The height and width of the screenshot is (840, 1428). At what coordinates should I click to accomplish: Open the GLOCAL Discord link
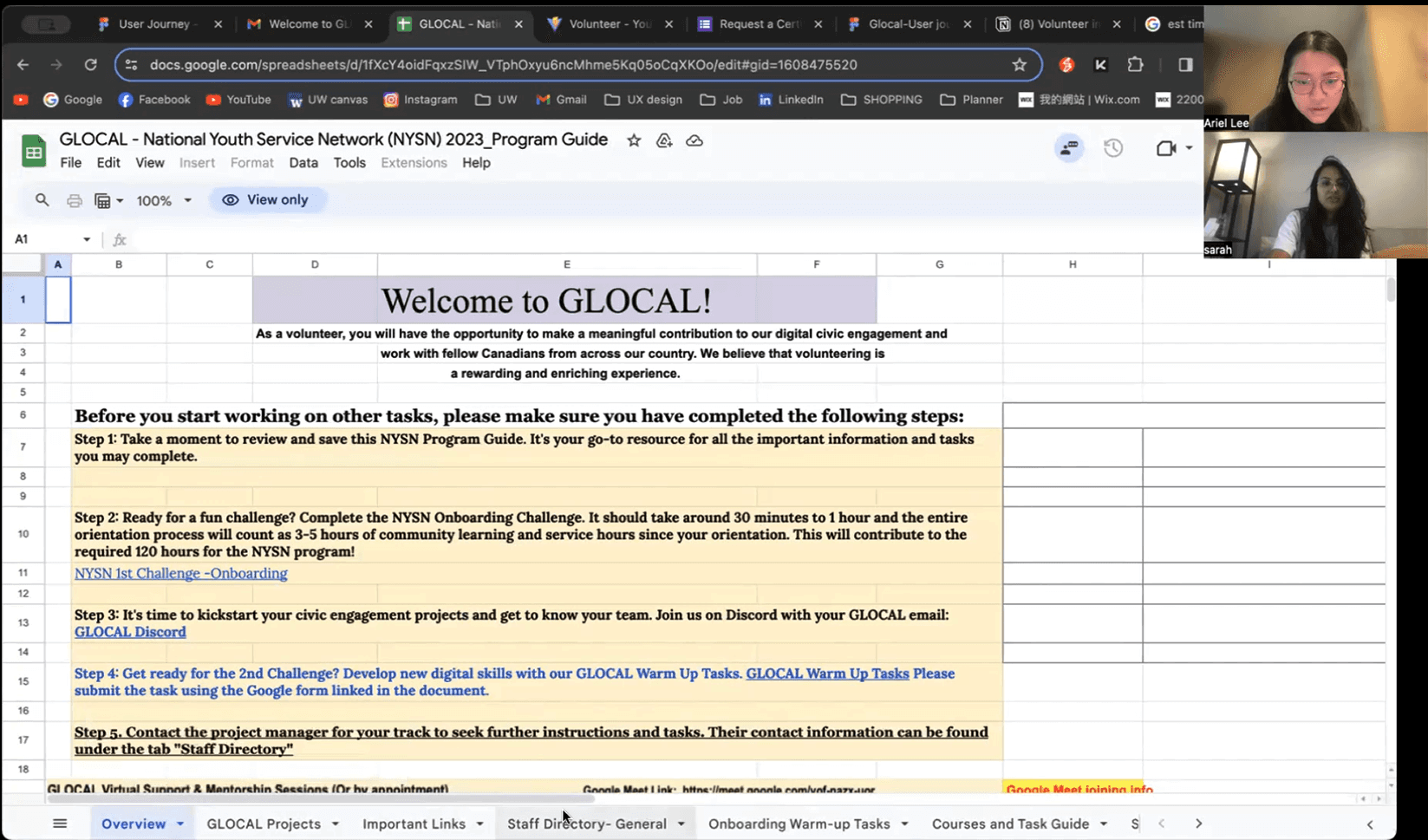[130, 632]
